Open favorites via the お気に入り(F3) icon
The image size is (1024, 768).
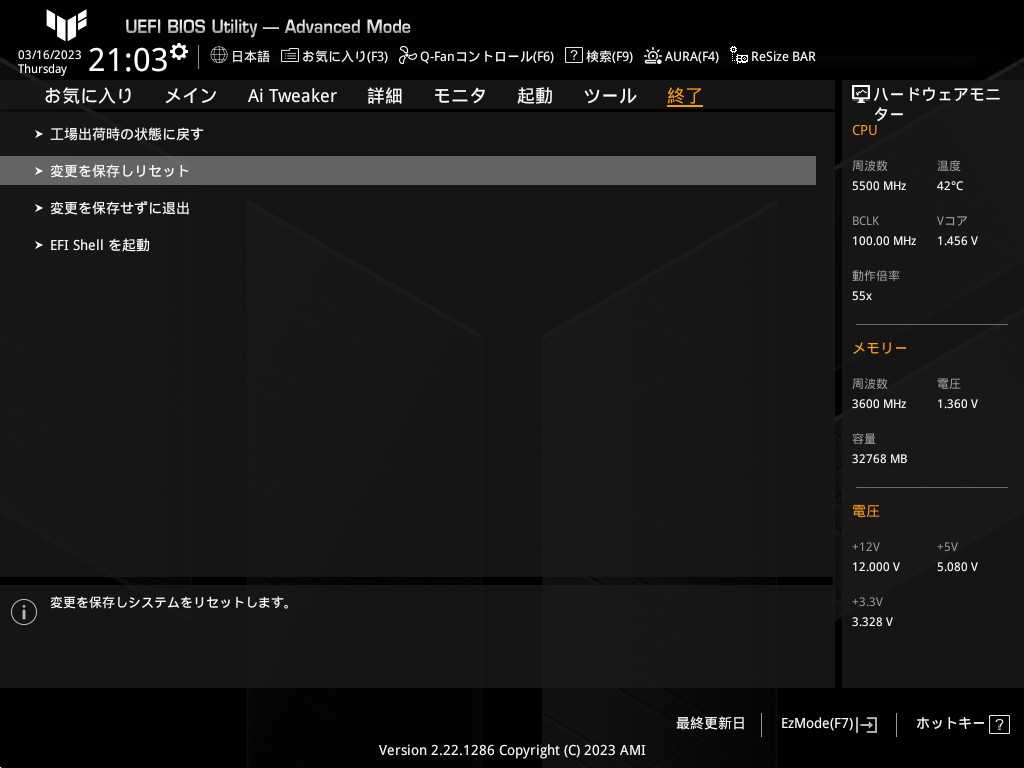click(x=290, y=56)
